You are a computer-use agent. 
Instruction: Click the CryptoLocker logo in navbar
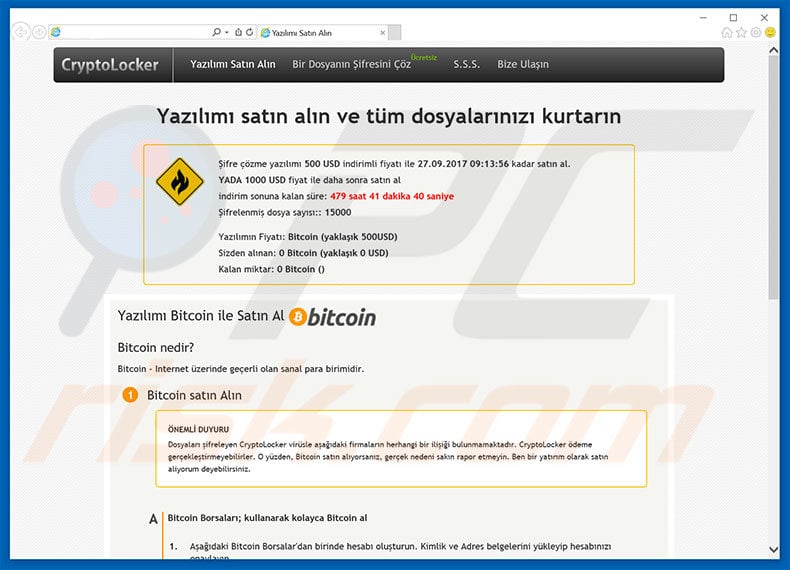pyautogui.click(x=110, y=65)
